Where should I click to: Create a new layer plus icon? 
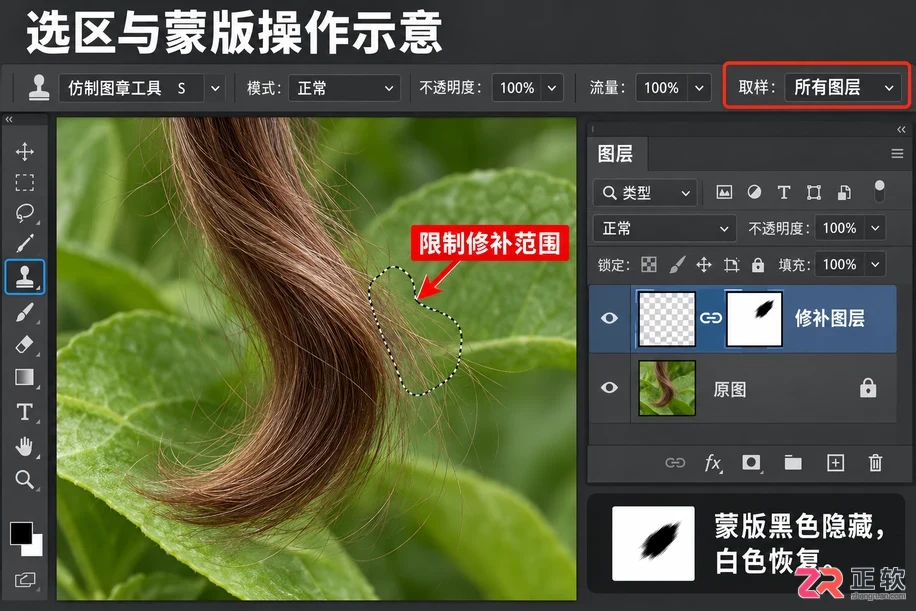coord(835,463)
